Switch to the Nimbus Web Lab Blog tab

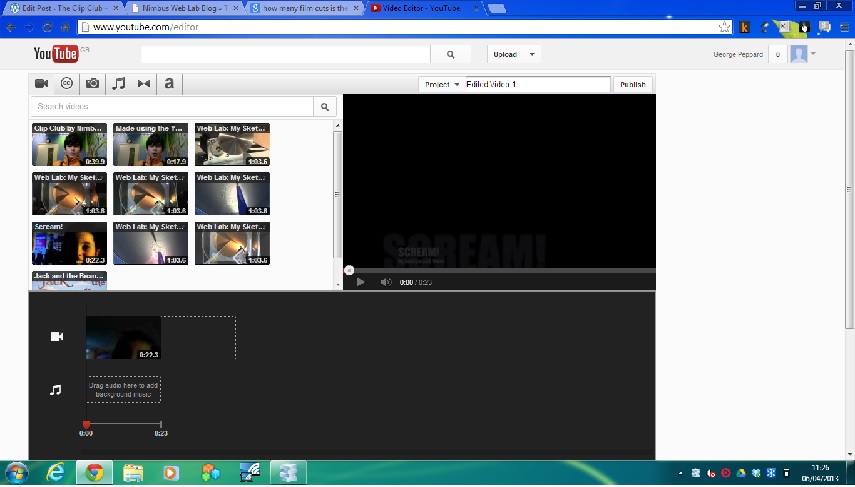tap(187, 7)
